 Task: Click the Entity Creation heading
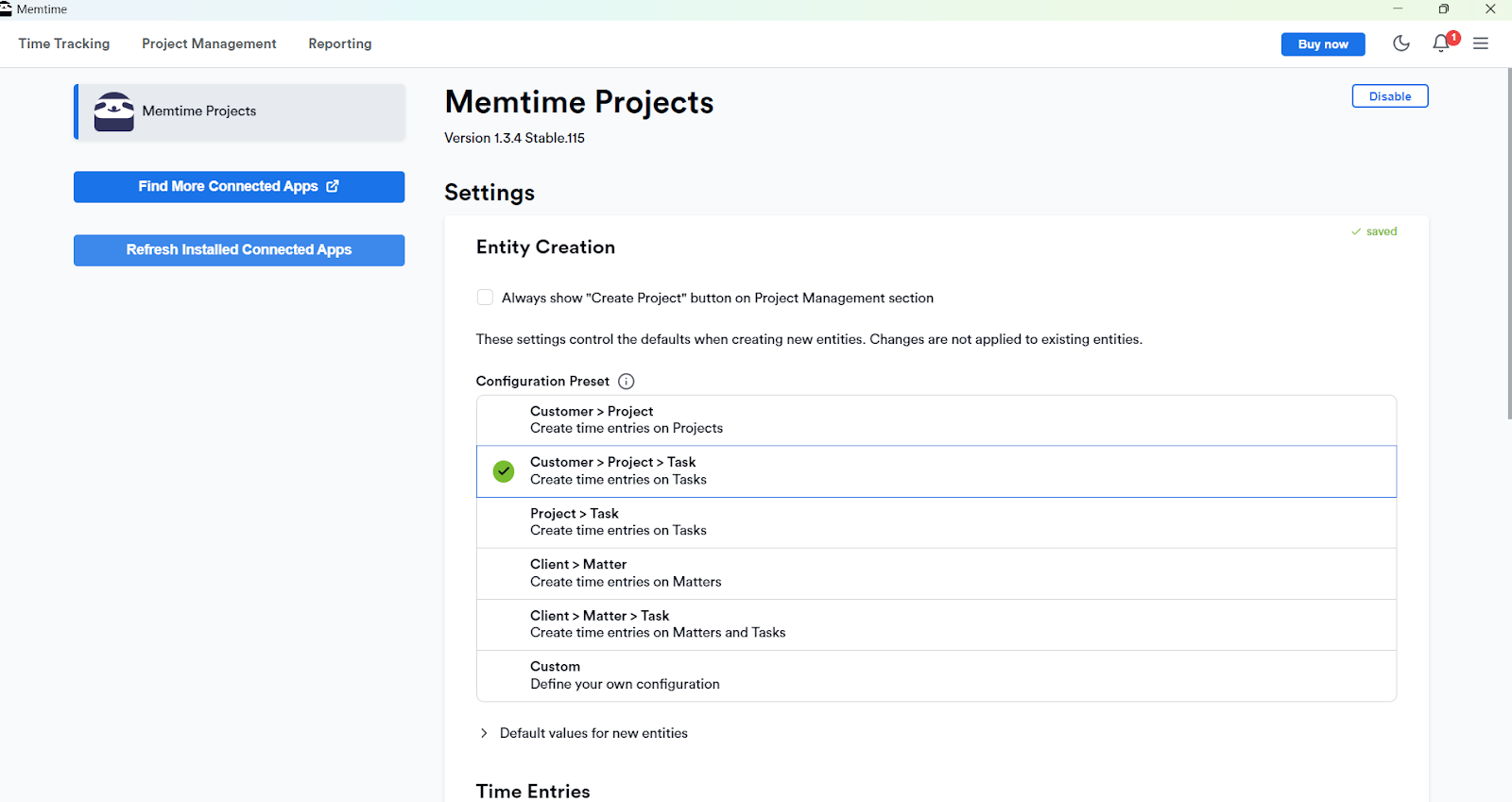point(545,247)
